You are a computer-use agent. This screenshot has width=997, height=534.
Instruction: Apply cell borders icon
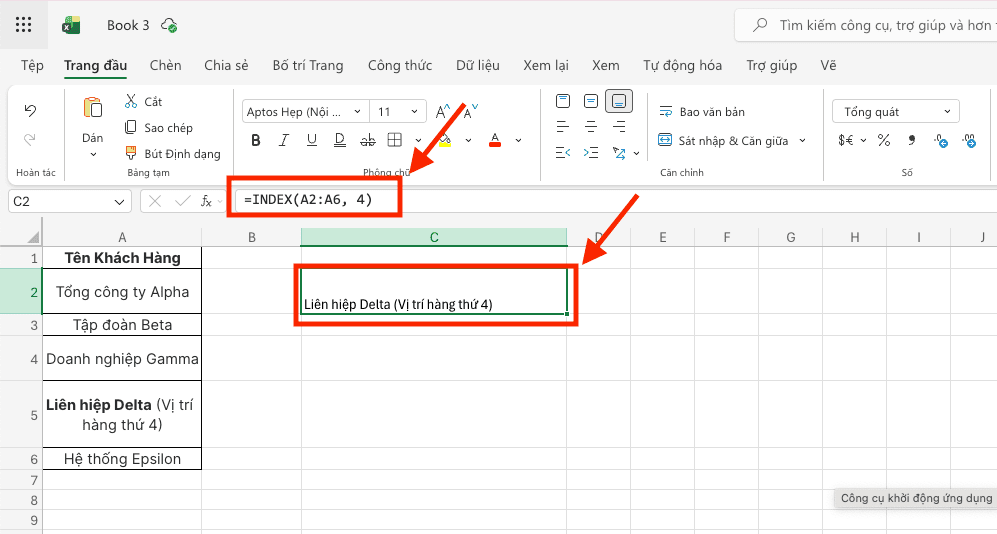coord(395,140)
